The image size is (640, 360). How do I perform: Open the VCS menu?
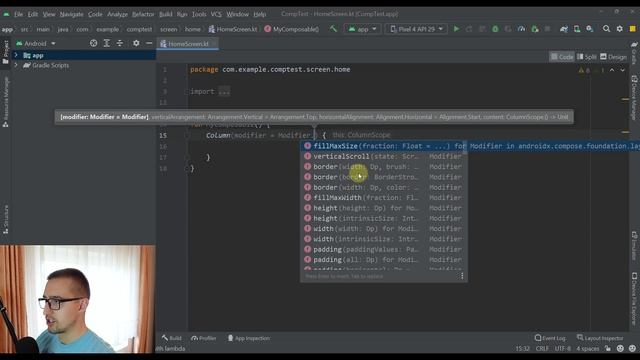[x=216, y=14]
